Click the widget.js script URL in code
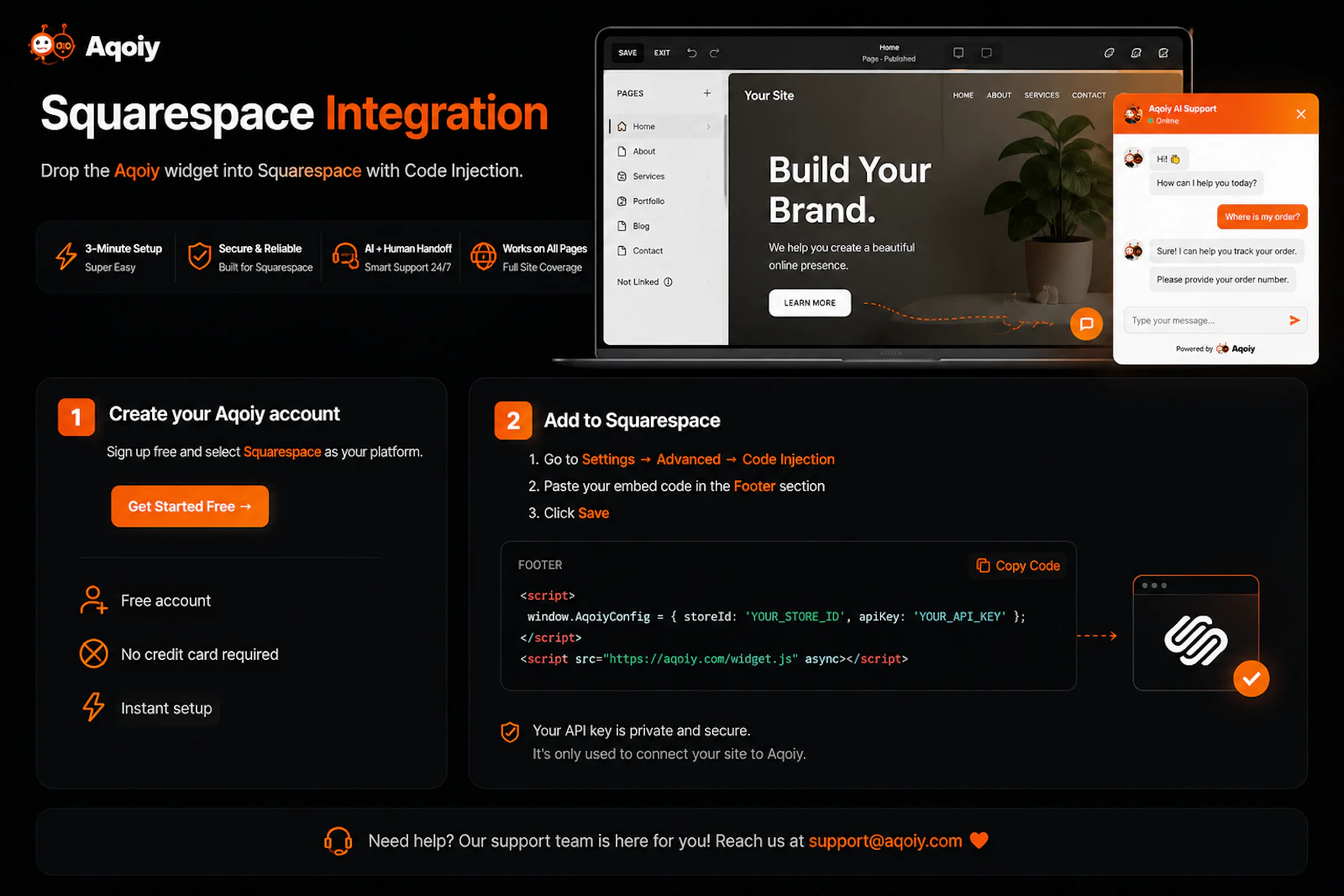1344x896 pixels. 701,659
